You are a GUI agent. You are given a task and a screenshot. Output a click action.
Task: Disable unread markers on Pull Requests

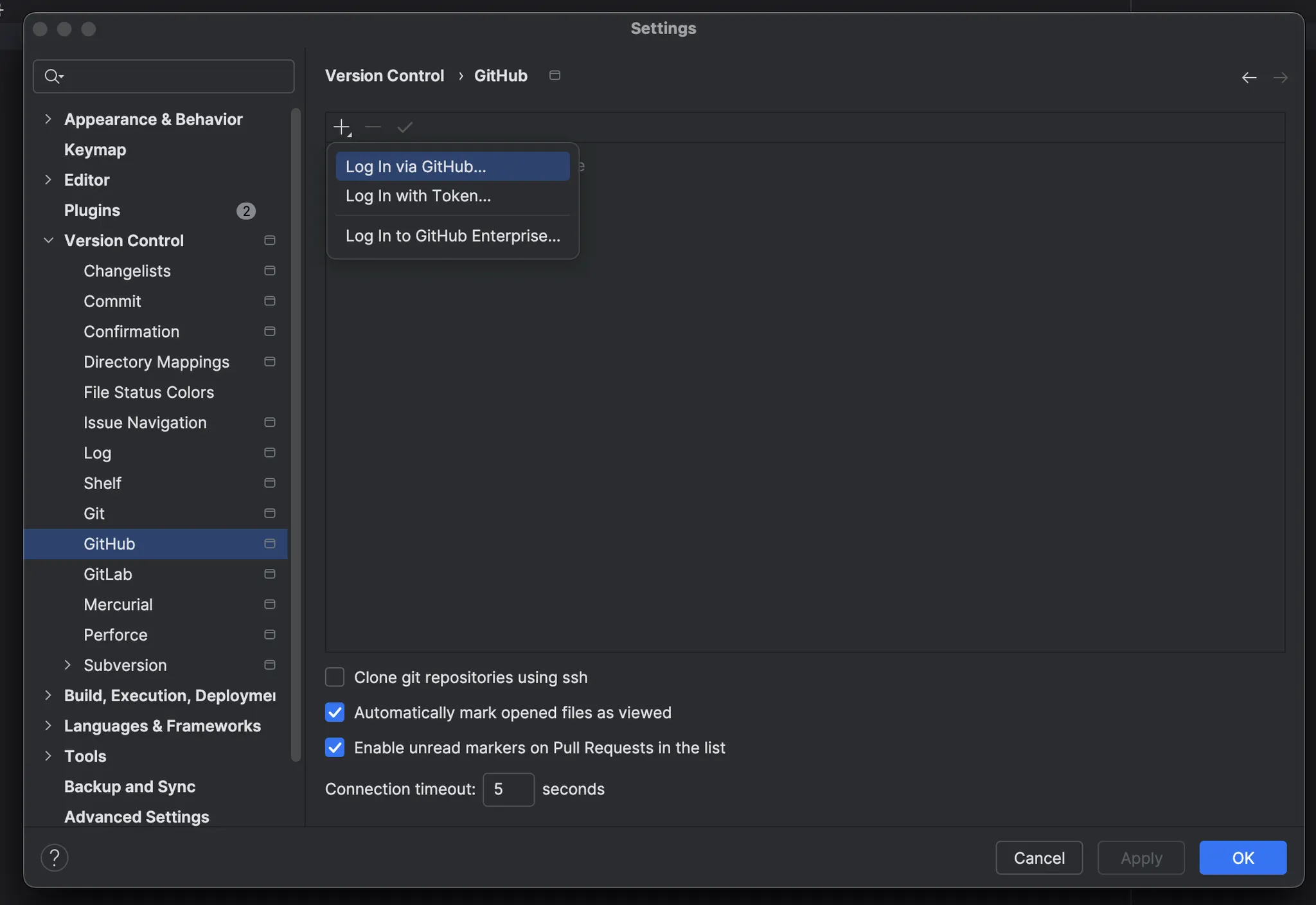tap(335, 748)
